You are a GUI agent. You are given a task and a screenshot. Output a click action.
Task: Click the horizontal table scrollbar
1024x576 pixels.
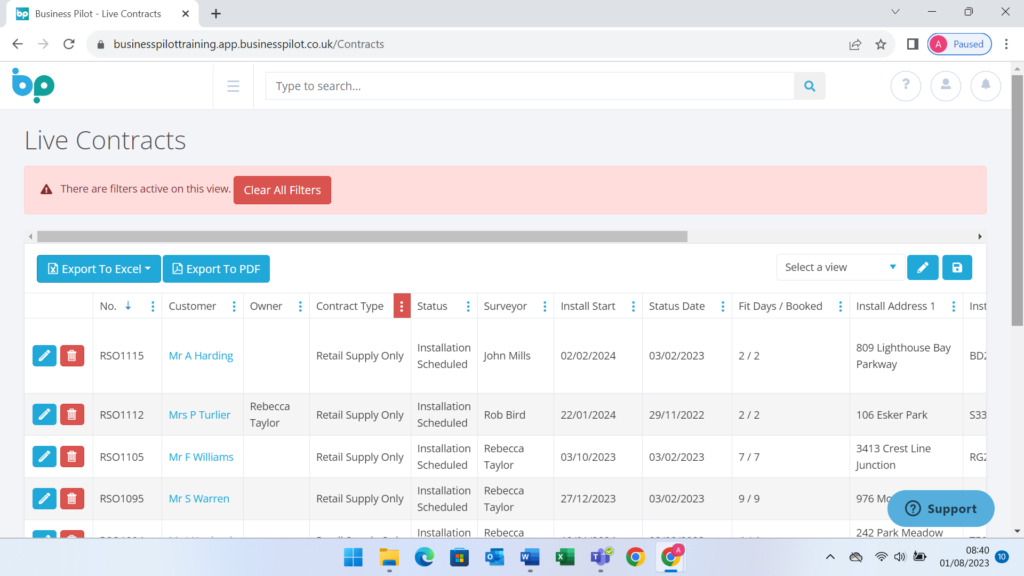362,237
